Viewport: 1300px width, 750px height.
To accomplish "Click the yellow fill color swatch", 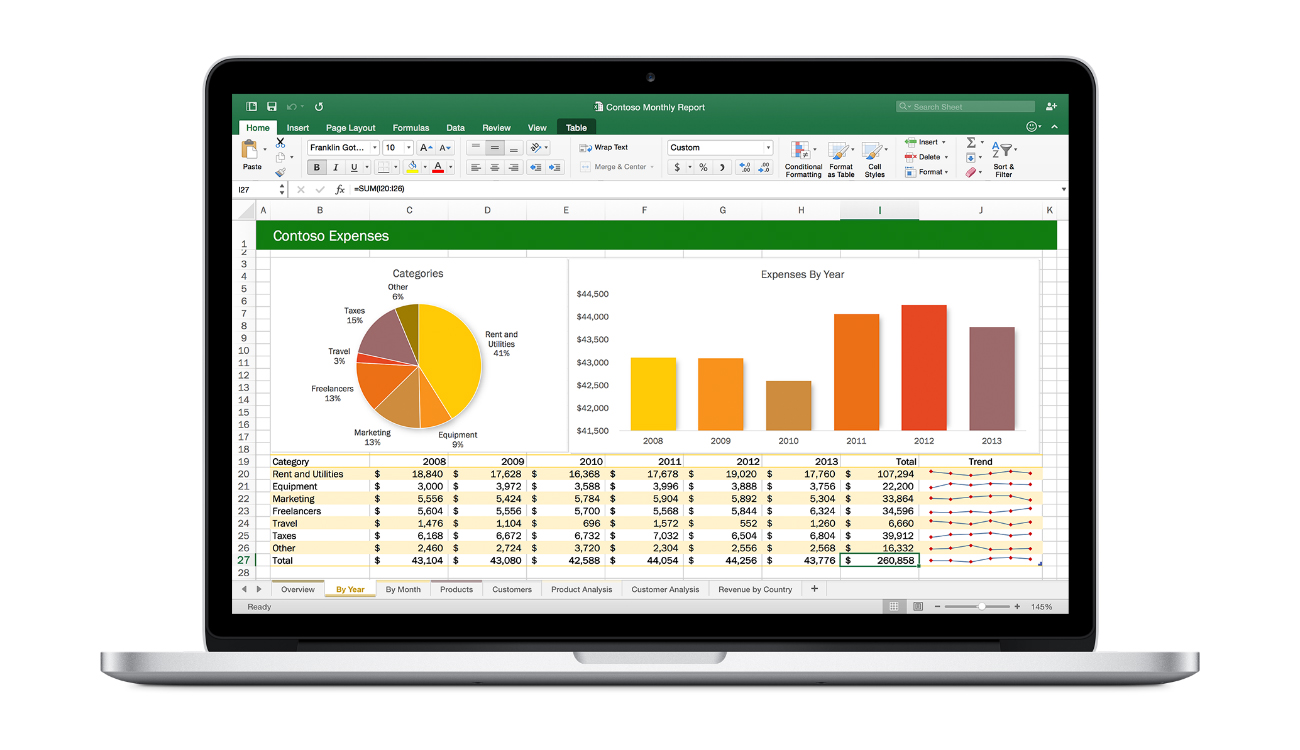I will [x=412, y=167].
